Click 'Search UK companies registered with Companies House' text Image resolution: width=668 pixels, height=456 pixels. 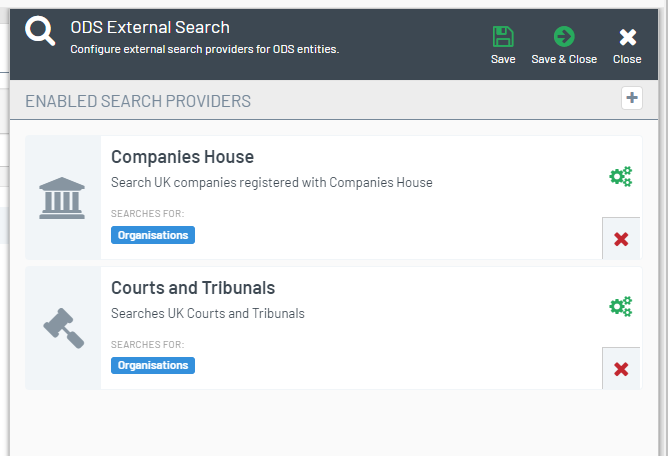(272, 182)
